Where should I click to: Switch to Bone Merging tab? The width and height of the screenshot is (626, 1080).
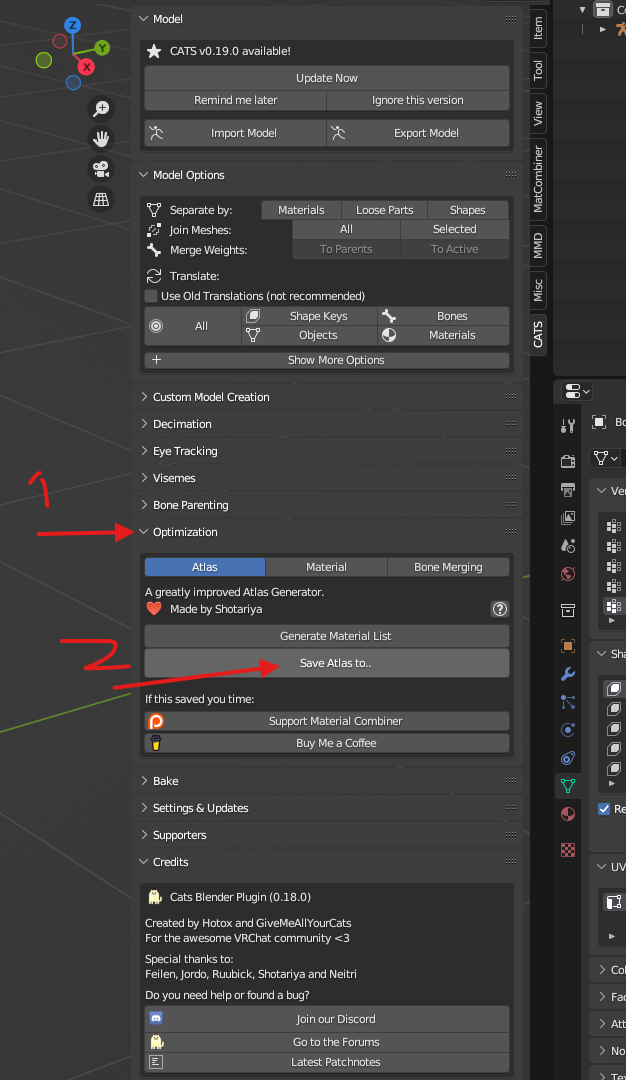click(448, 567)
